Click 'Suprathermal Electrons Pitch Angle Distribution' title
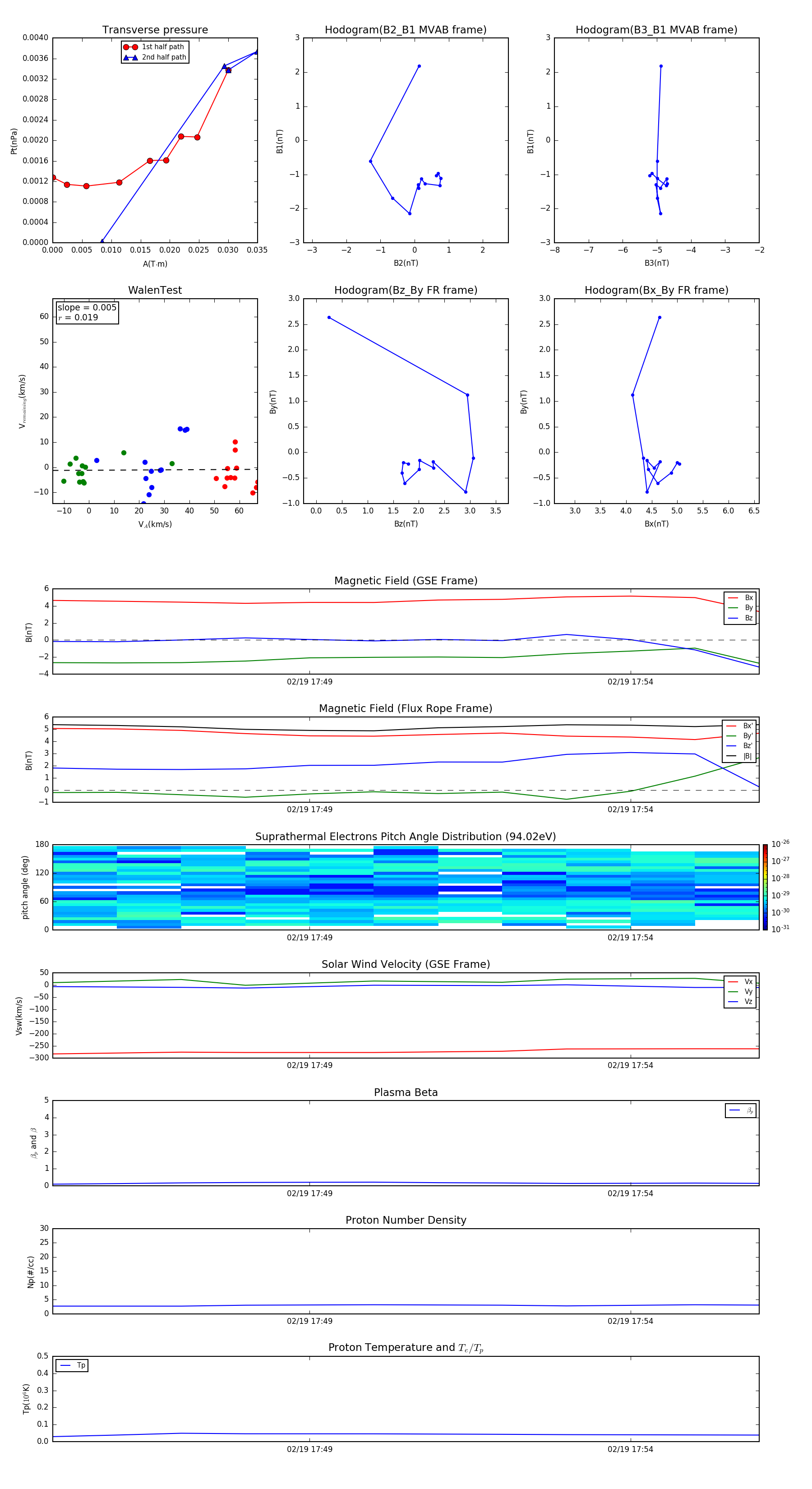Image resolution: width=812 pixels, height=1489 pixels. click(406, 837)
